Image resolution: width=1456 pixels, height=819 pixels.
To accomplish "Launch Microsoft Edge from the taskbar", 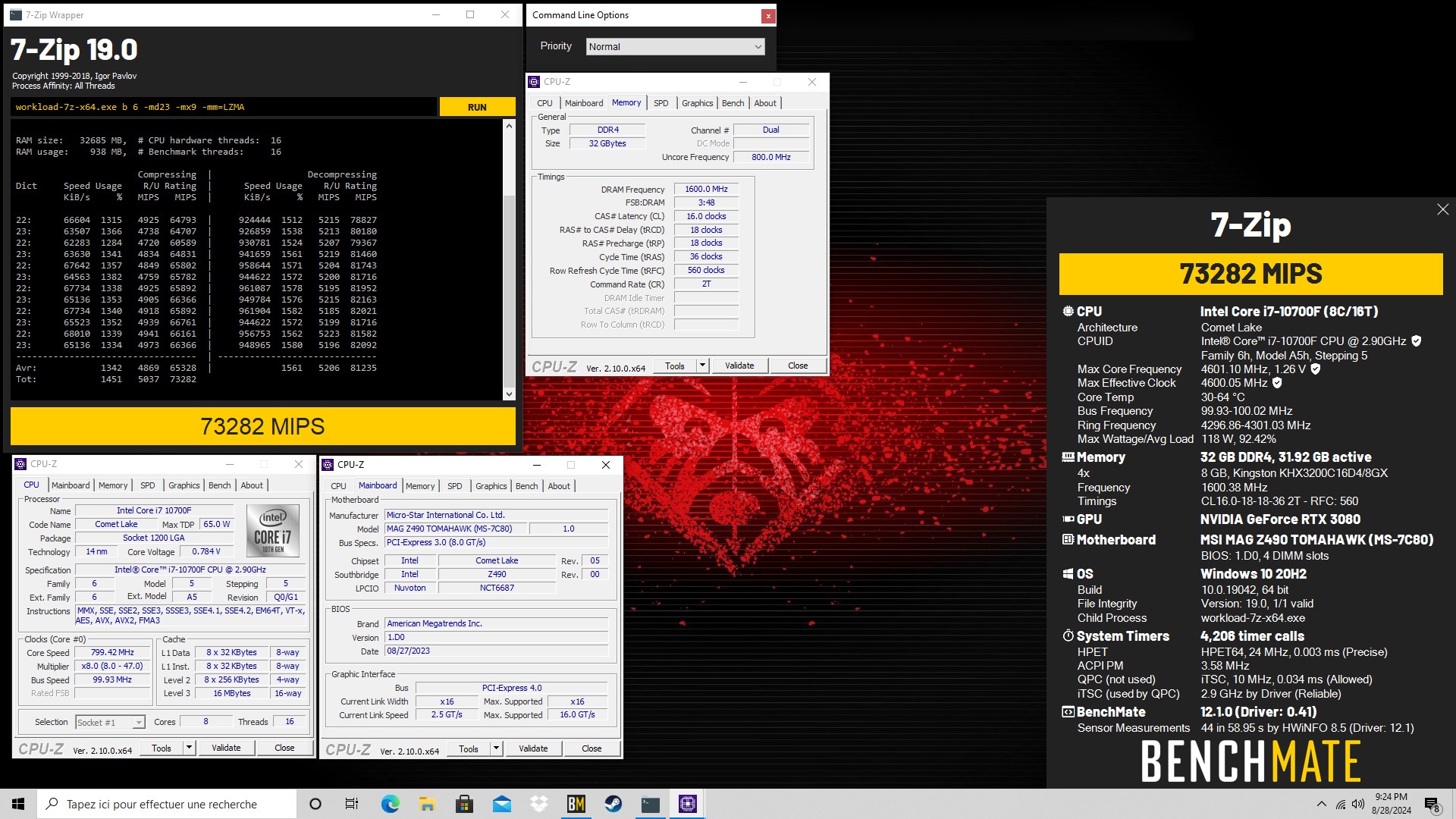I will [x=390, y=804].
